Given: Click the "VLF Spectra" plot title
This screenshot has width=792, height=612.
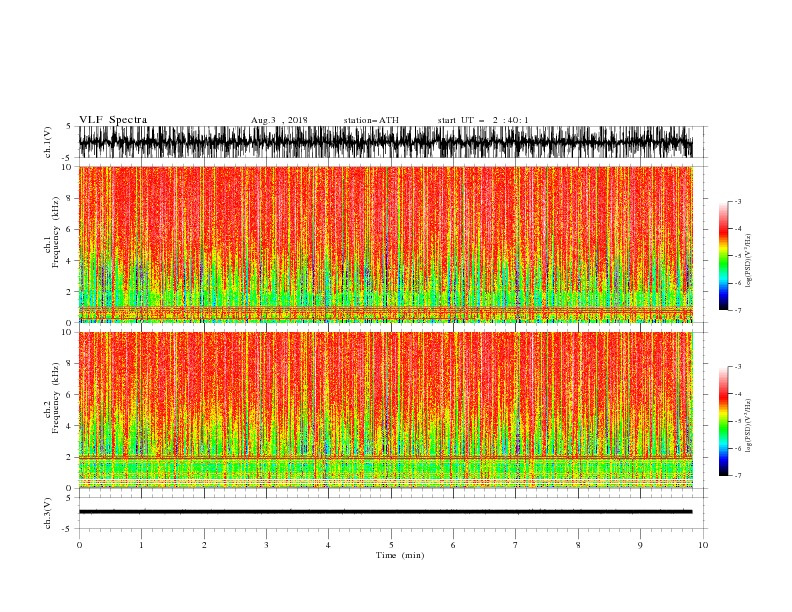Looking at the screenshot, I should 113,120.
